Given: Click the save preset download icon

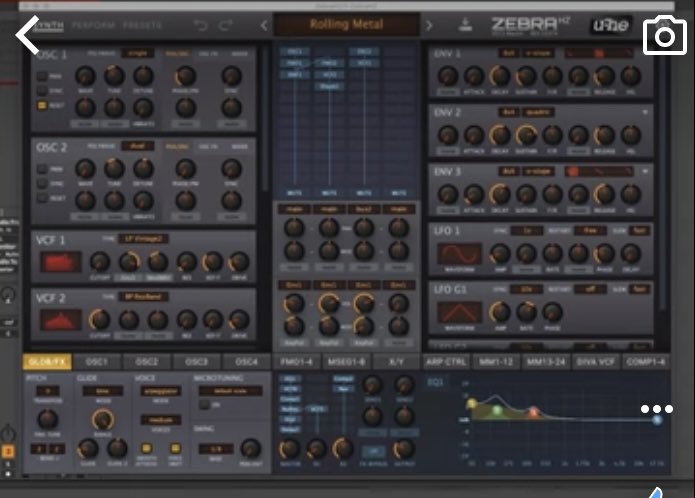Looking at the screenshot, I should coord(465,25).
